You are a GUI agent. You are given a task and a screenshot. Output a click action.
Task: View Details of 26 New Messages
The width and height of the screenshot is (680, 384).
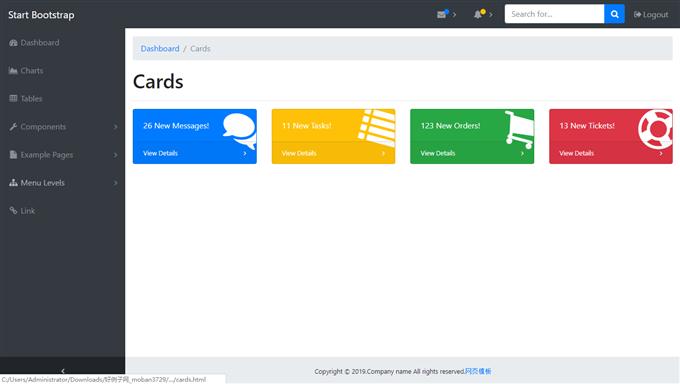(195, 153)
